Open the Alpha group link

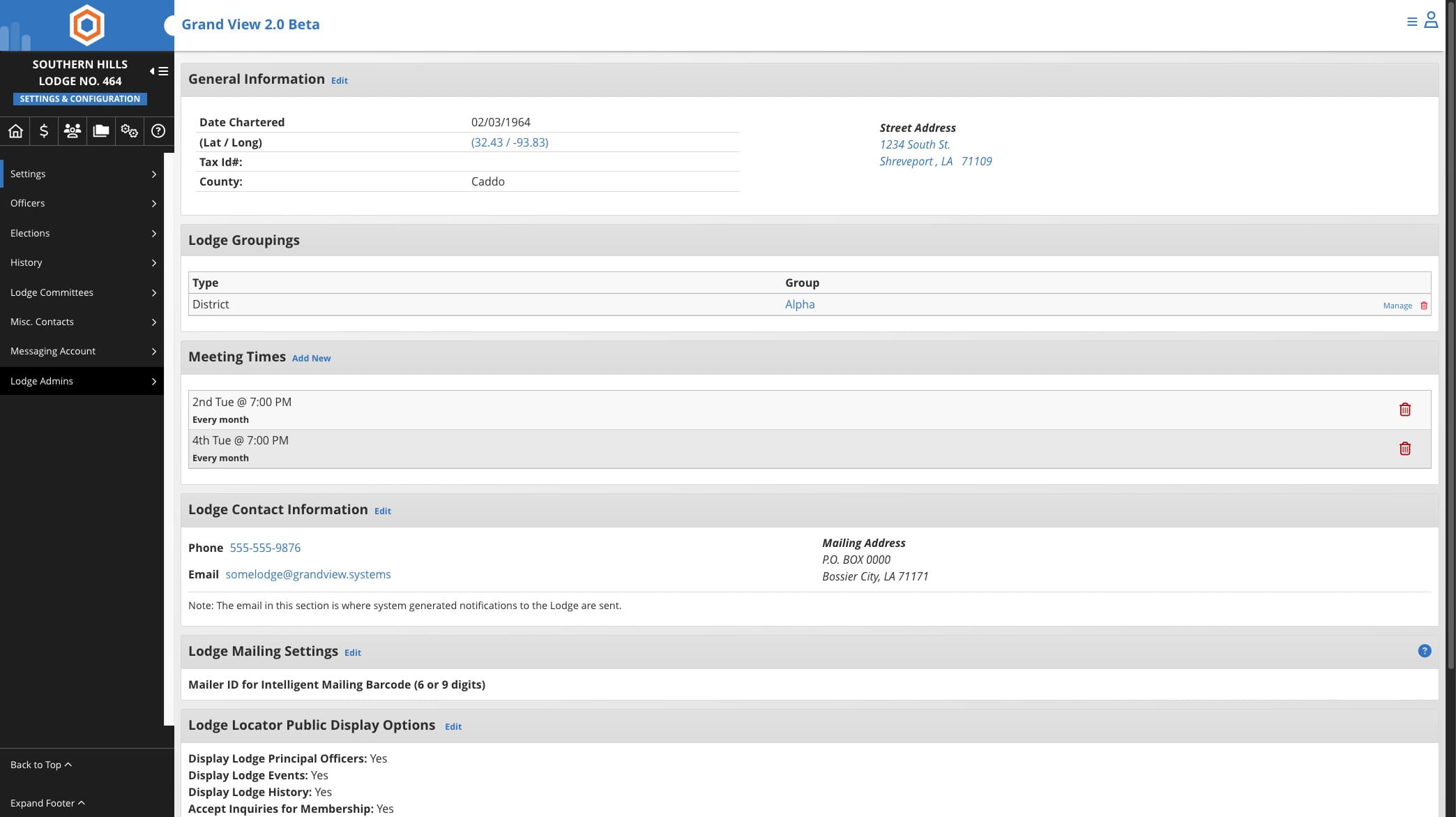800,304
